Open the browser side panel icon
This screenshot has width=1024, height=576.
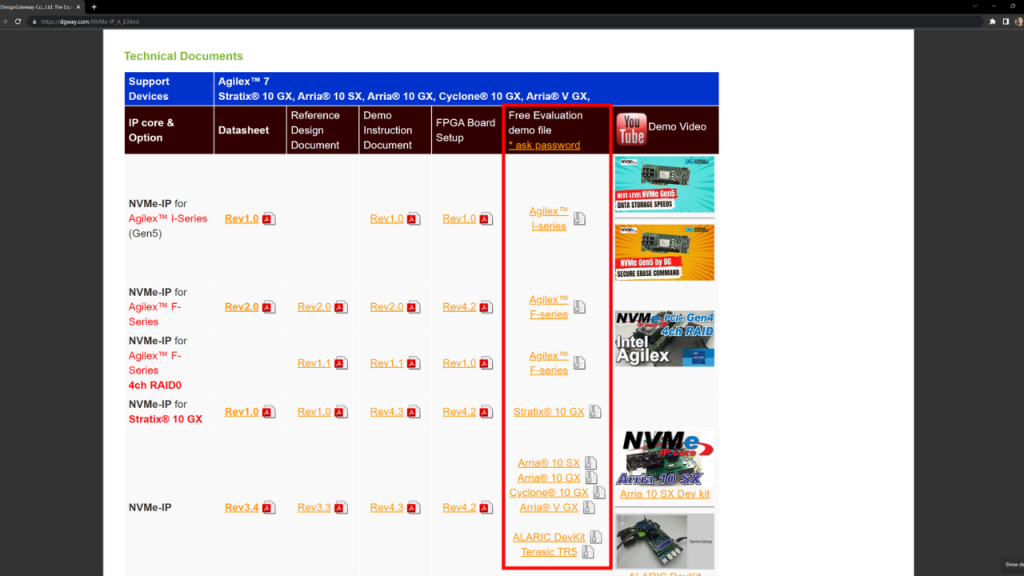click(1006, 22)
